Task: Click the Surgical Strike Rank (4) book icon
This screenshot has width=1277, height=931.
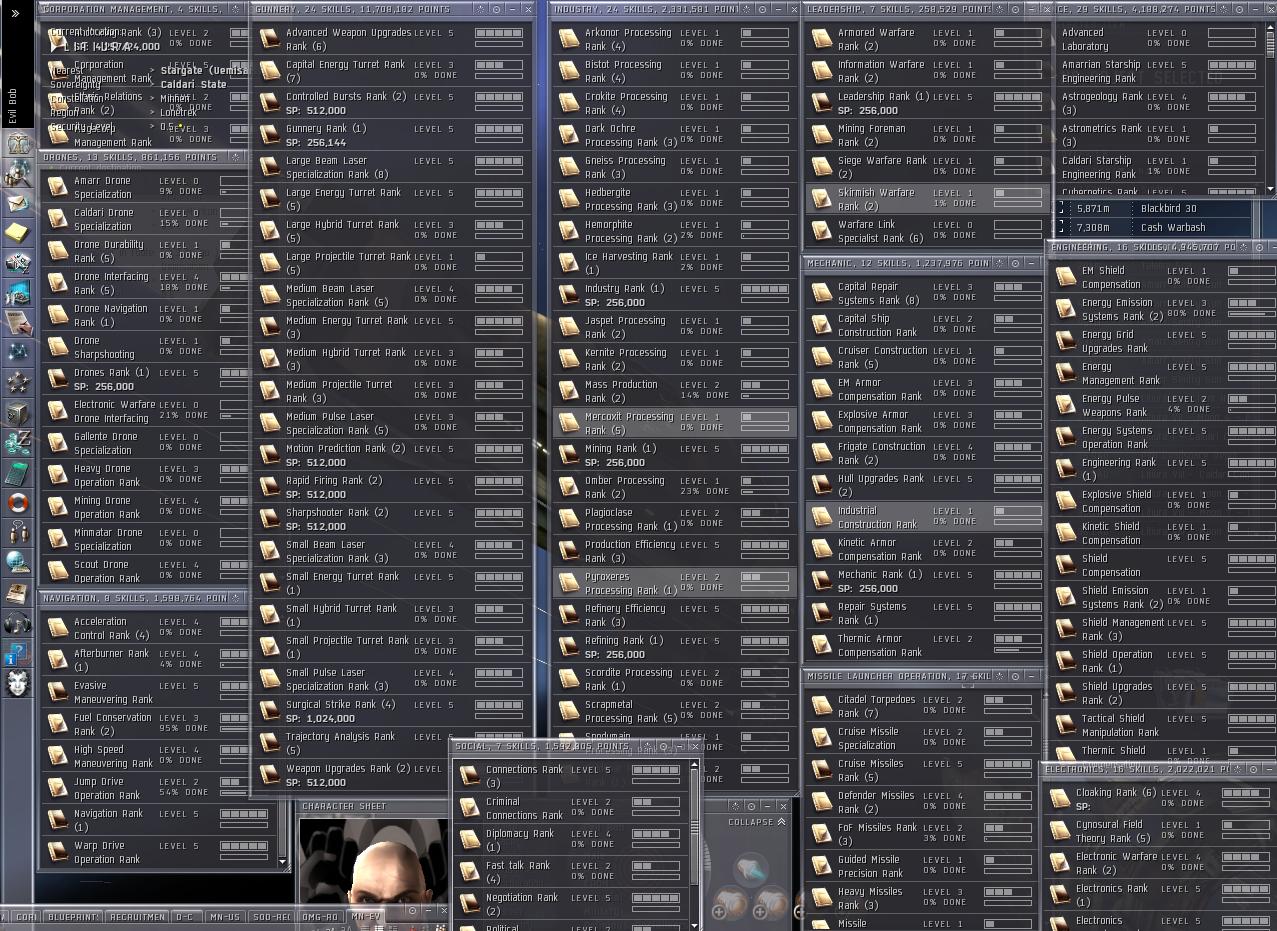Action: [269, 711]
